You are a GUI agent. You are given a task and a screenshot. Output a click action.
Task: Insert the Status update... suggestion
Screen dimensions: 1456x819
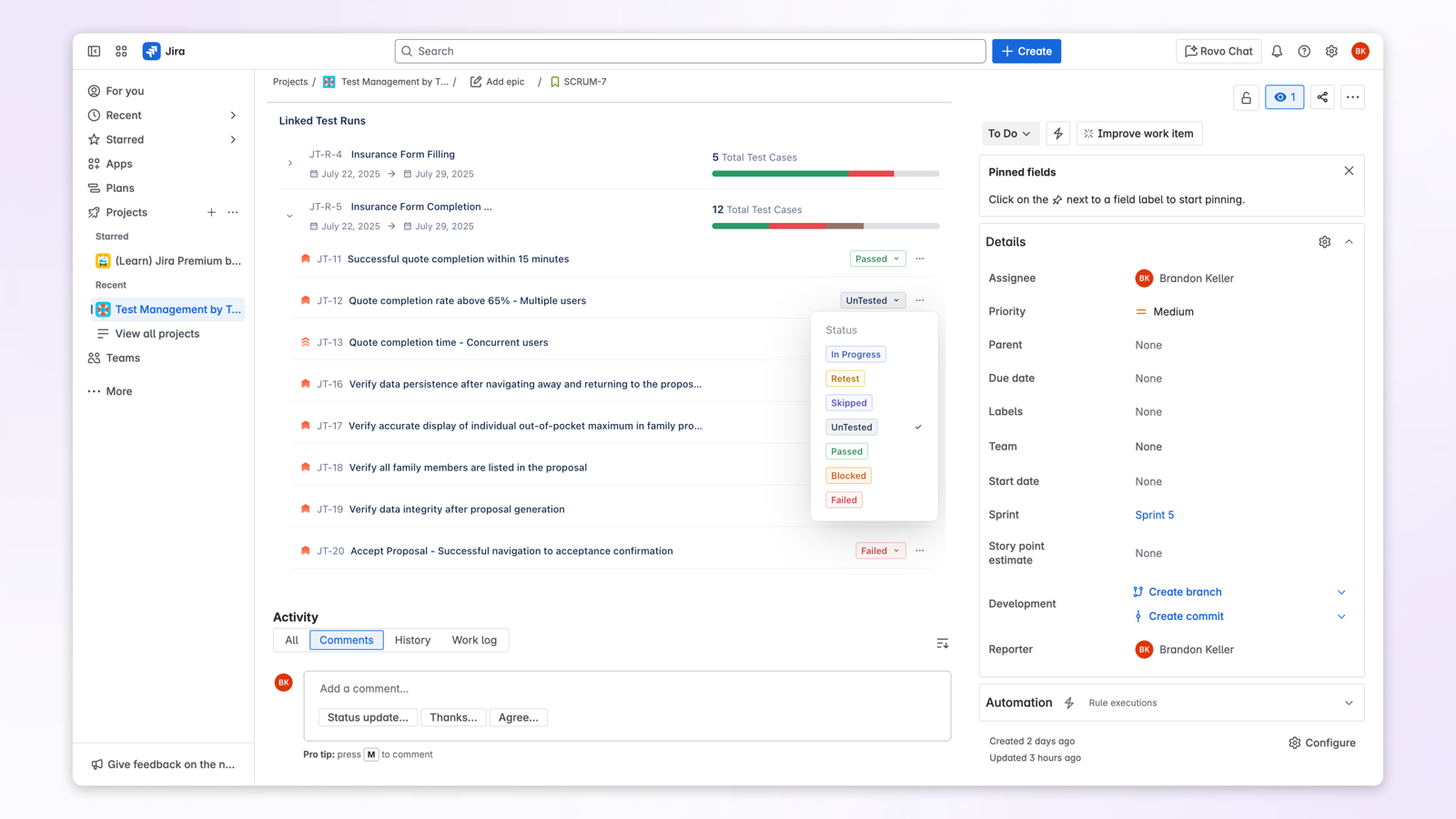[368, 718]
